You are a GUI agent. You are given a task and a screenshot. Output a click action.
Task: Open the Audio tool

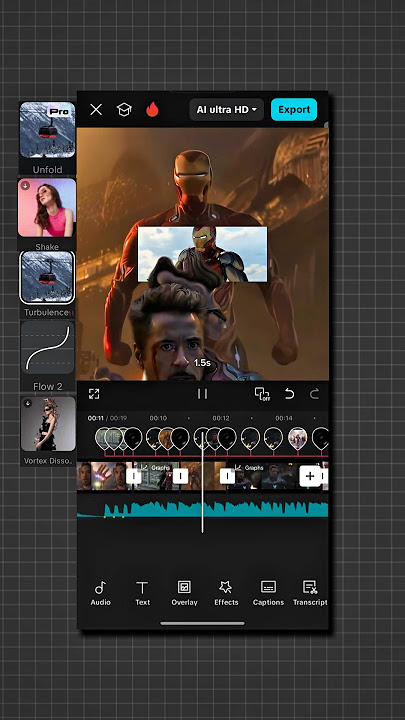pos(100,593)
